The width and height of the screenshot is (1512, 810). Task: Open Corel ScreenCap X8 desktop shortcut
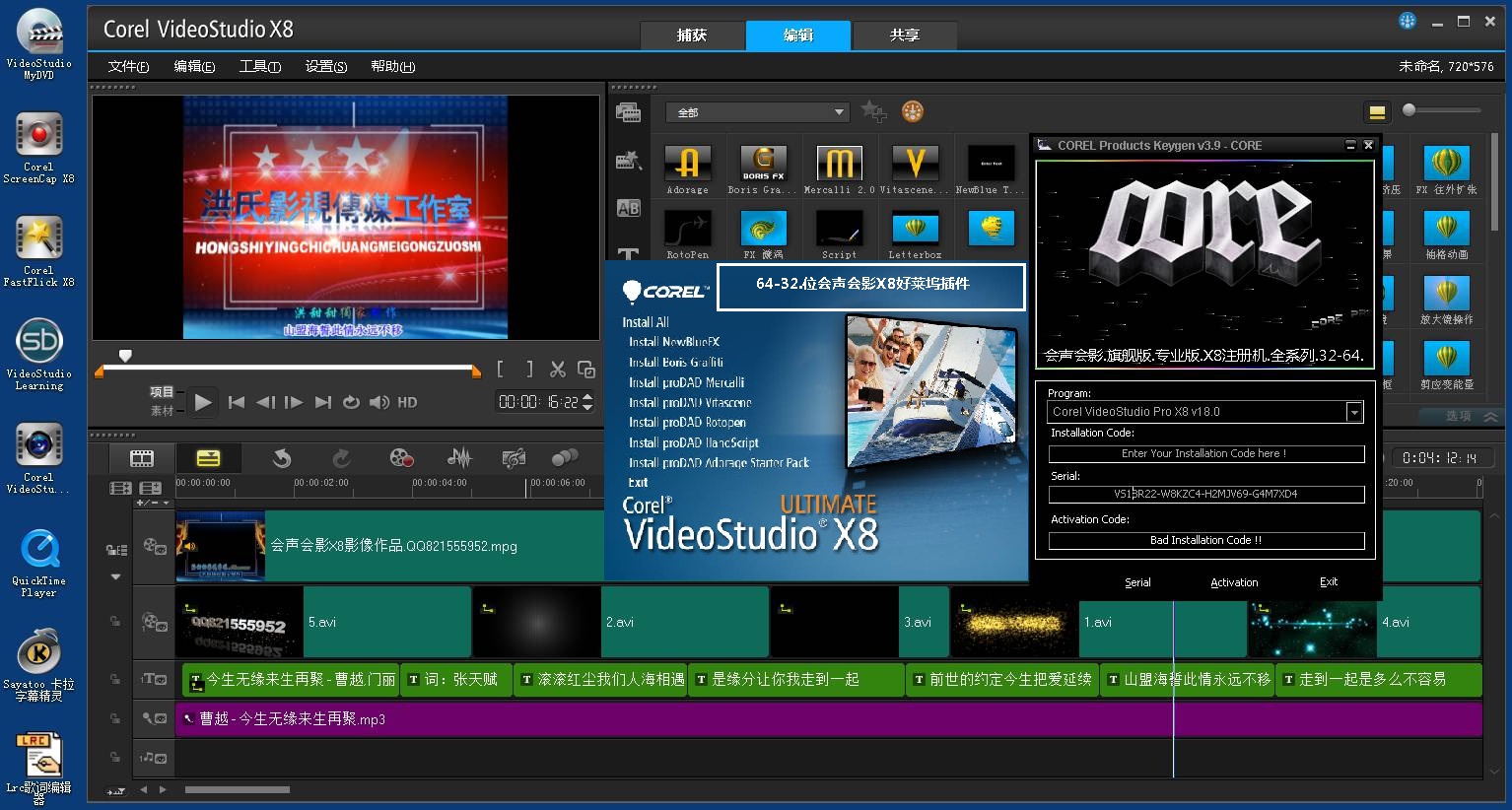point(38,148)
